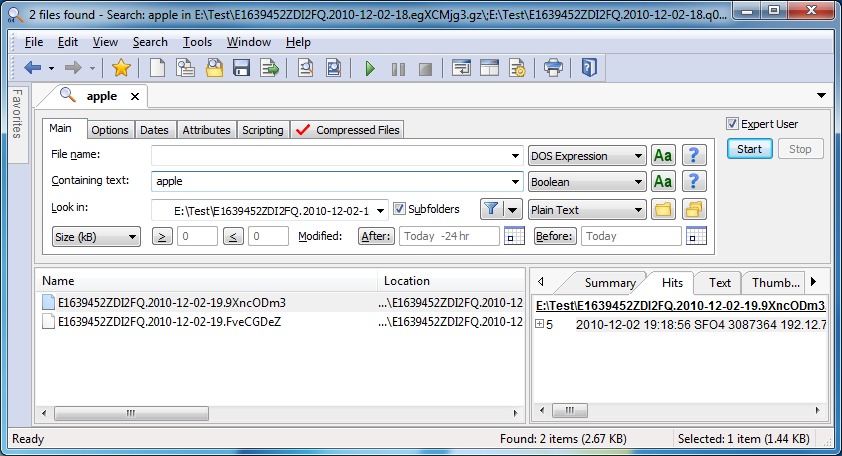Open containing text help question mark
The image size is (842, 456).
(694, 182)
